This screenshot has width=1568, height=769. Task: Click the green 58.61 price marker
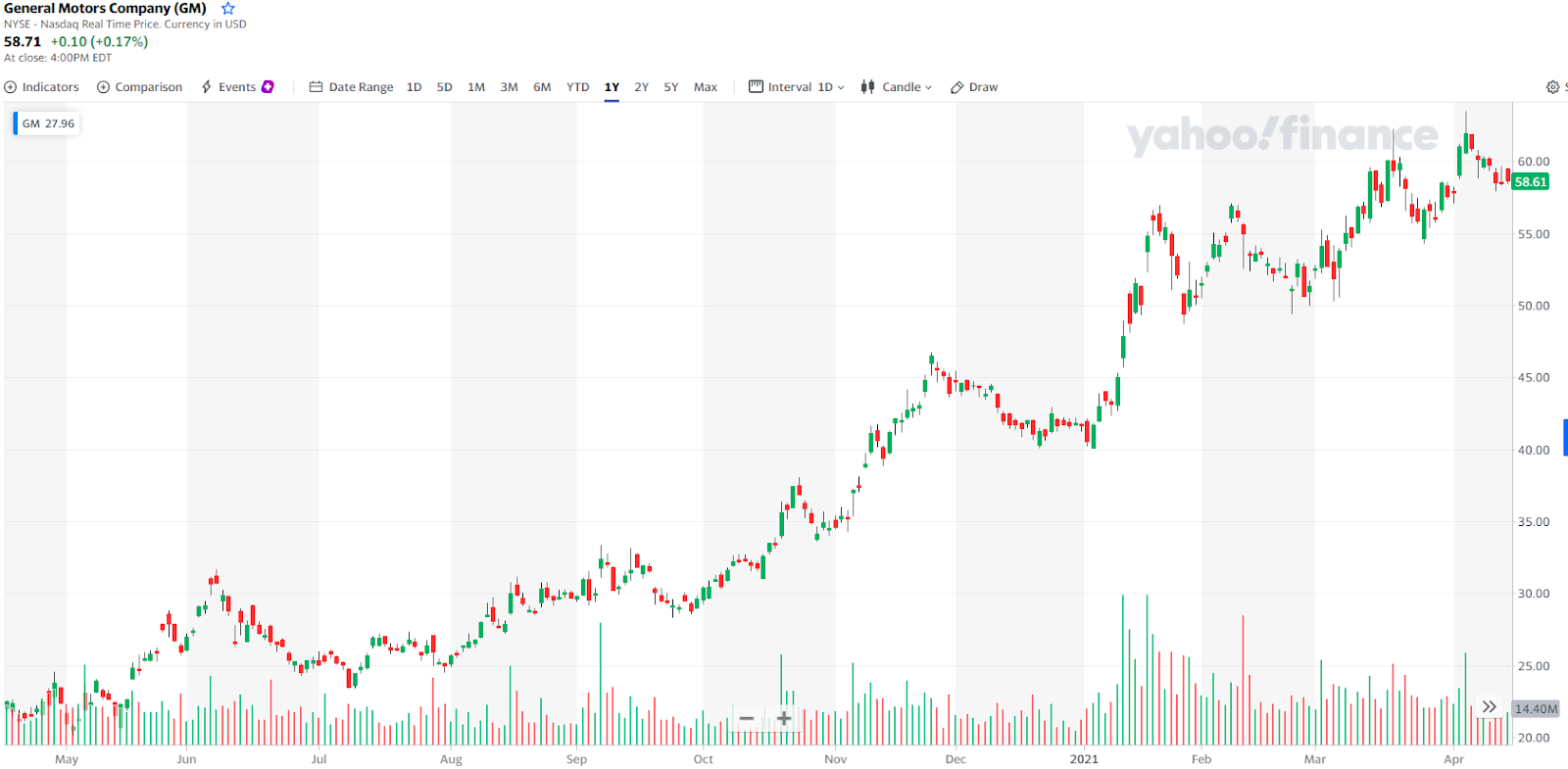[x=1530, y=181]
